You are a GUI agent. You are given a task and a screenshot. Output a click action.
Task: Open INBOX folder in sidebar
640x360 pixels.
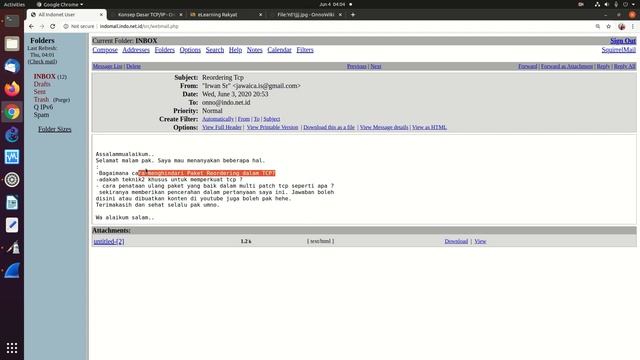(x=44, y=76)
